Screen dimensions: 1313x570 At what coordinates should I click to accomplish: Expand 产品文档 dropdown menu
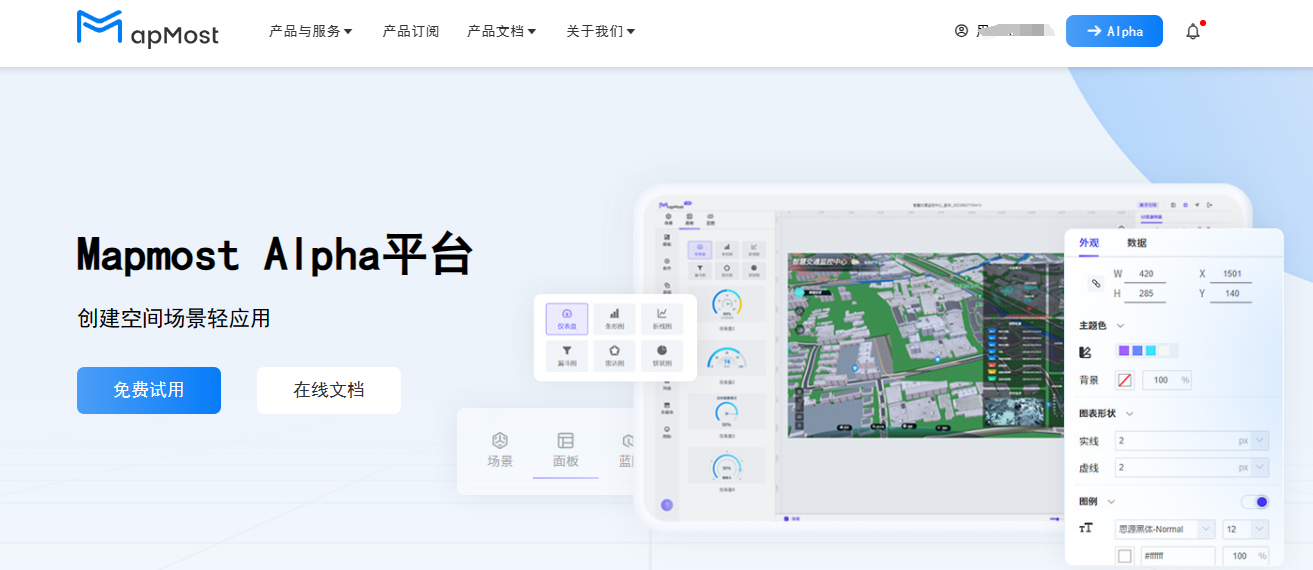coord(501,31)
